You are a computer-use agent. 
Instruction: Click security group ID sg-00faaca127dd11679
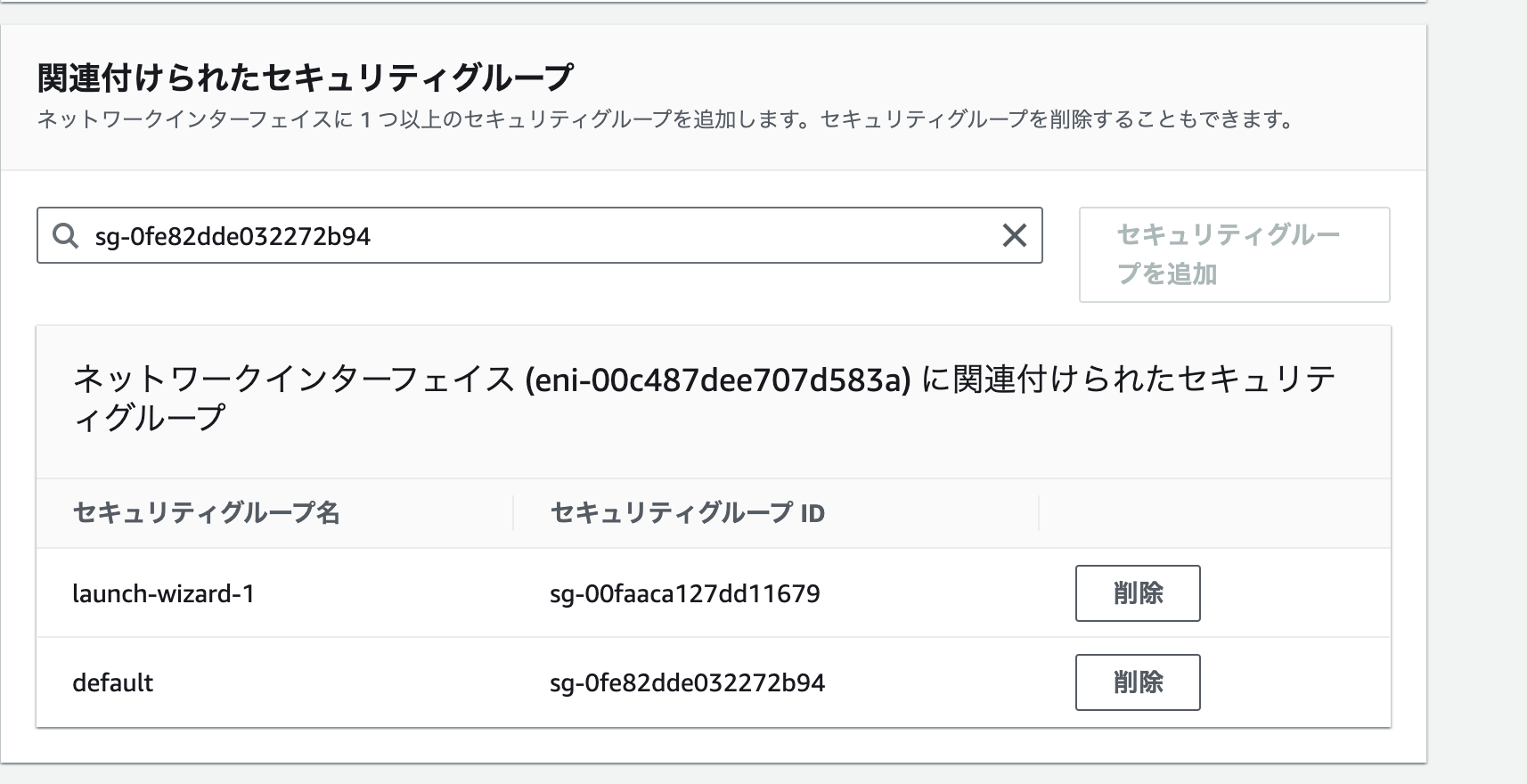tap(684, 594)
